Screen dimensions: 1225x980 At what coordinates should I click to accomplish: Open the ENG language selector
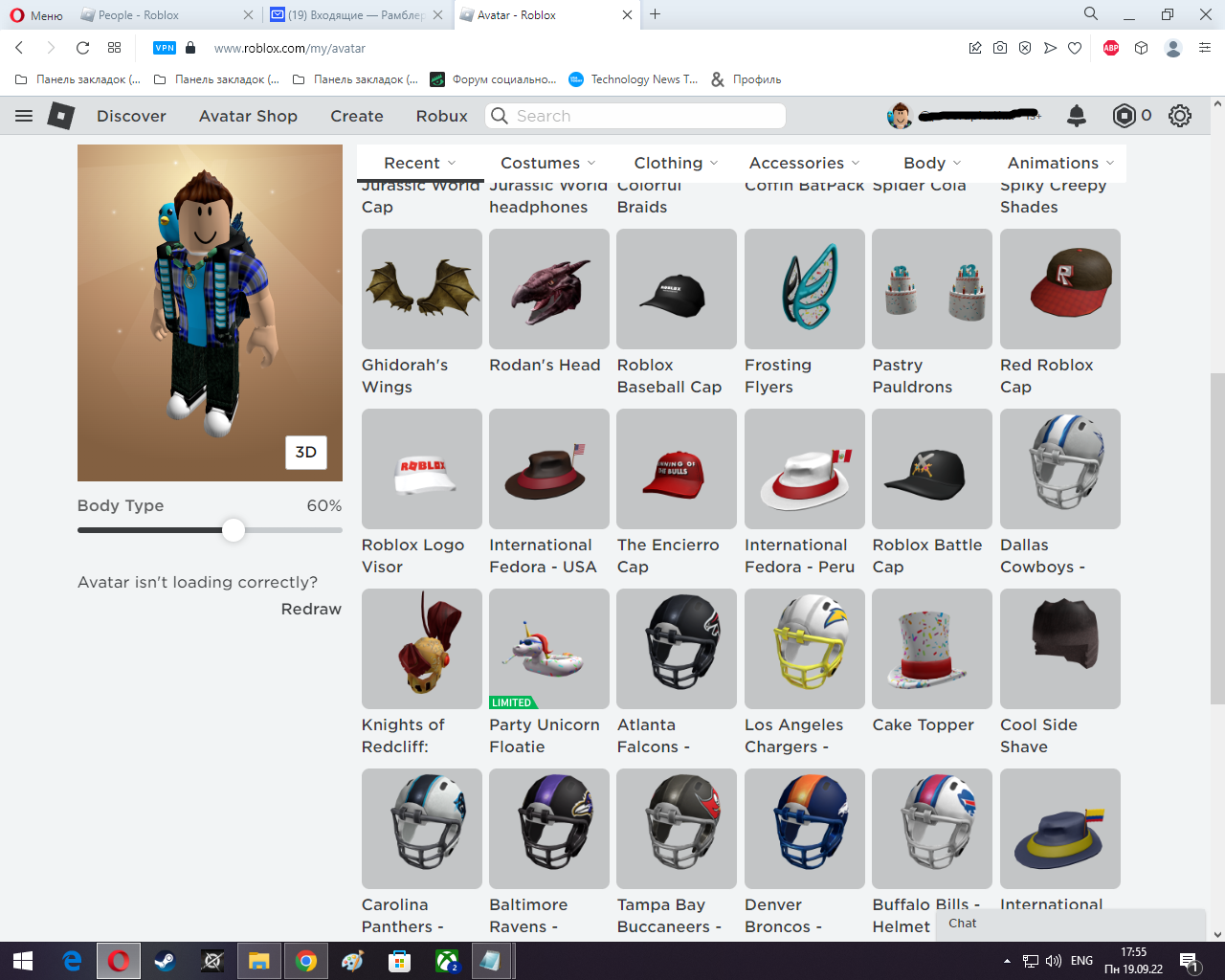1081,961
